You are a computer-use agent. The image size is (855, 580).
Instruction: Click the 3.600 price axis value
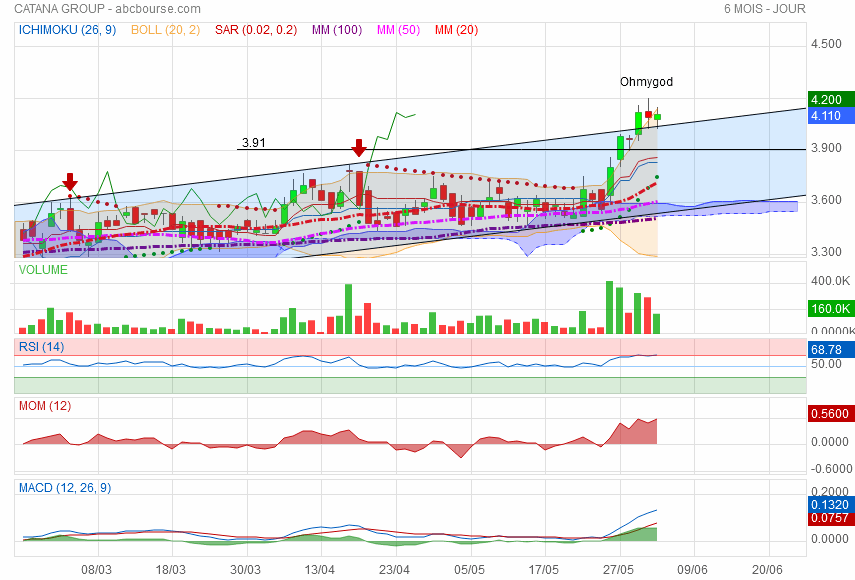pos(826,200)
